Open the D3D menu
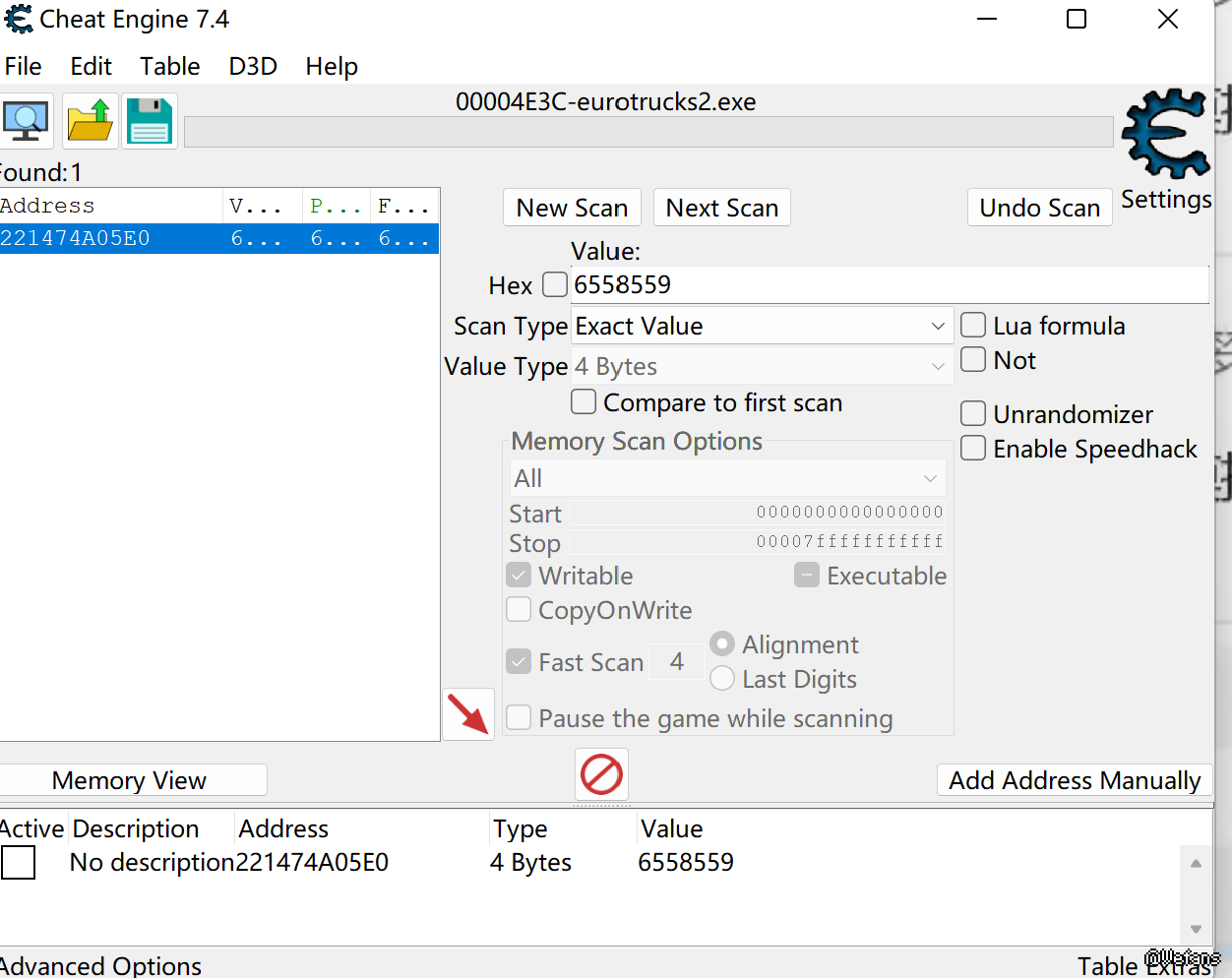The width and height of the screenshot is (1232, 978). point(253,66)
